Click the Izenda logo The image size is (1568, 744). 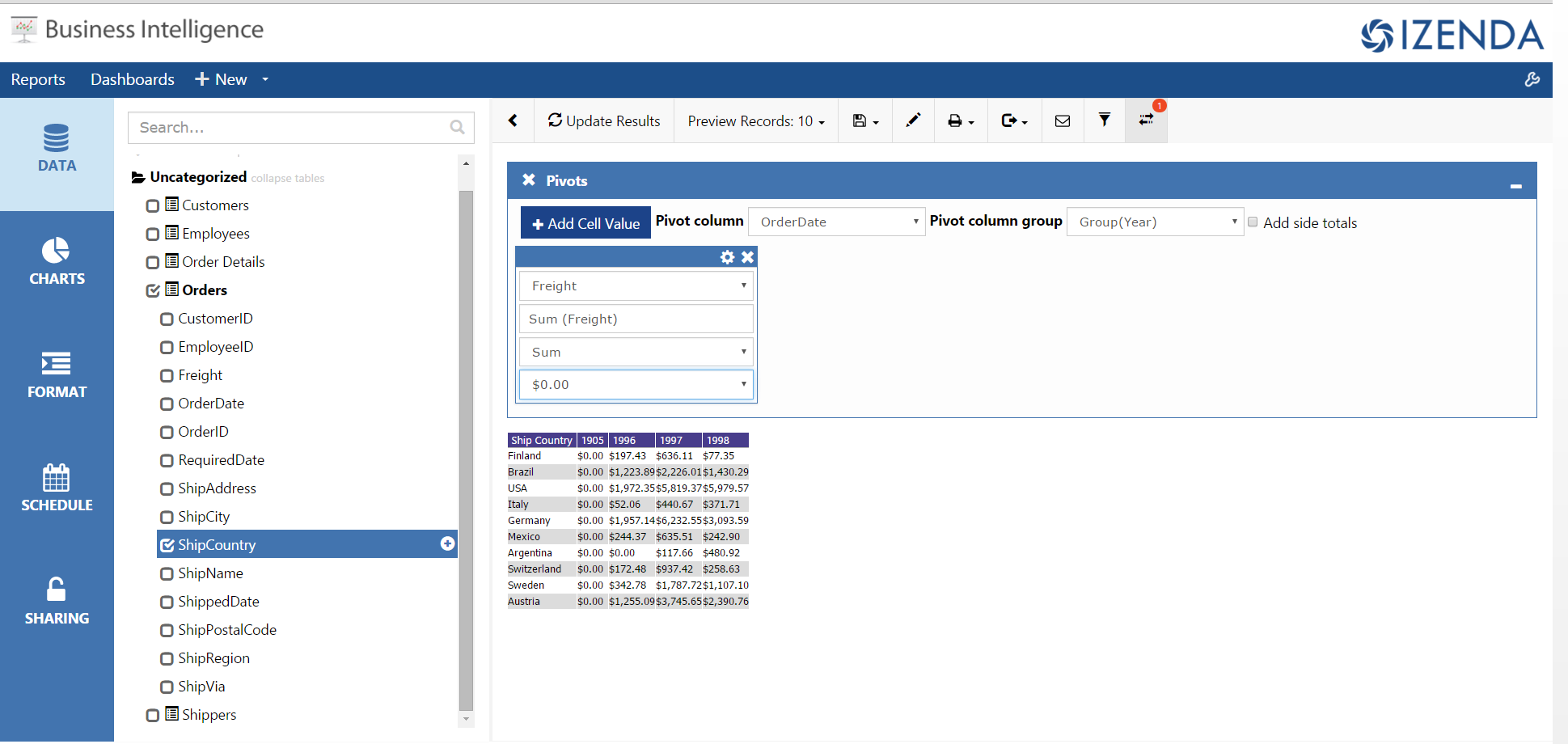[x=1452, y=35]
